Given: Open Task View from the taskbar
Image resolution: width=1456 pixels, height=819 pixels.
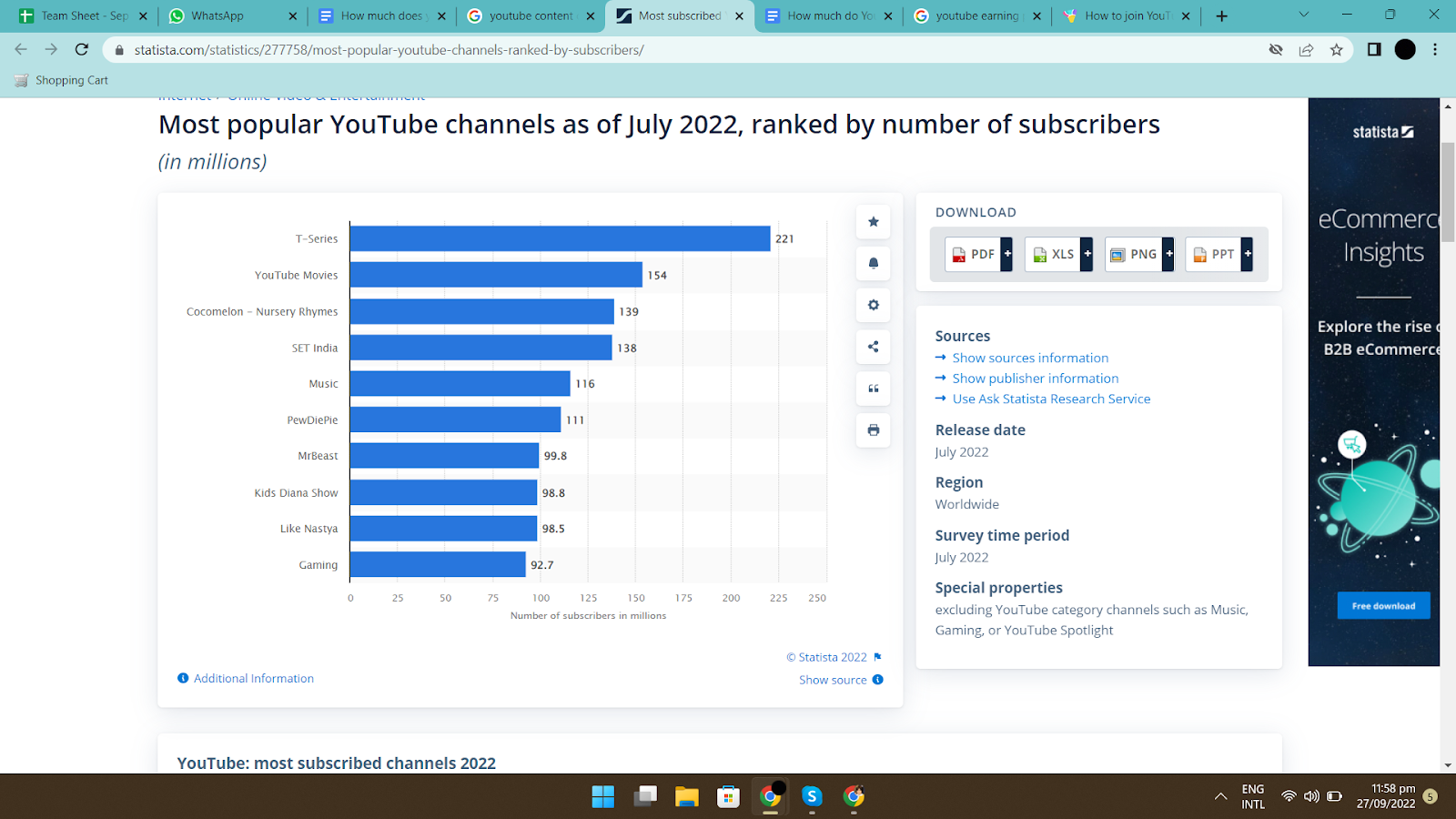Looking at the screenshot, I should (645, 797).
